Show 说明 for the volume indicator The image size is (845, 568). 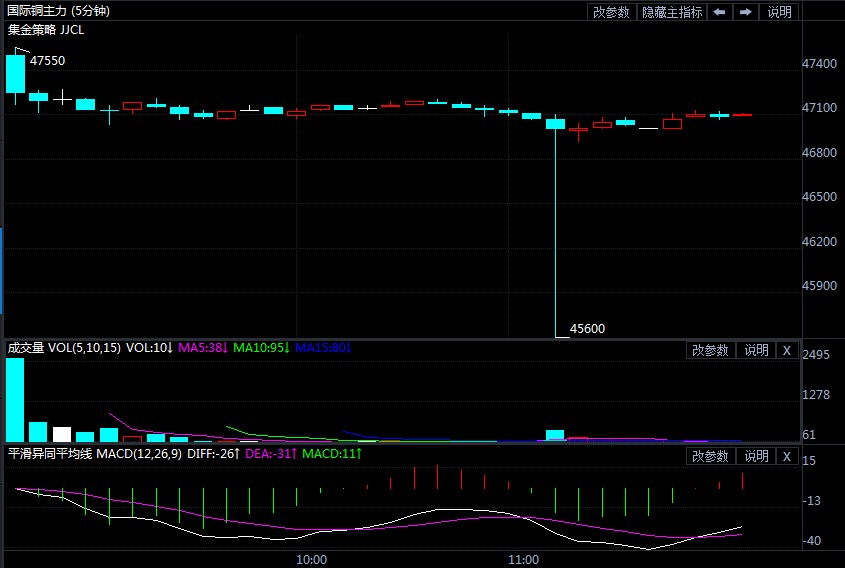click(756, 350)
